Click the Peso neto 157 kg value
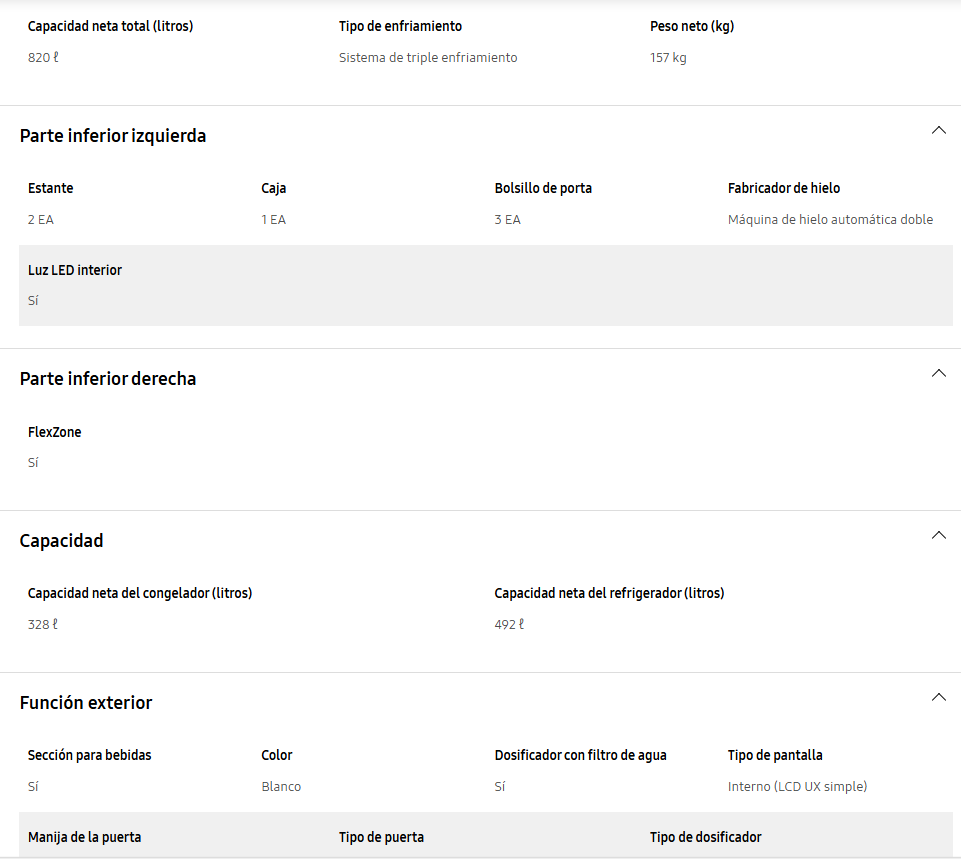This screenshot has height=859, width=961. coord(668,58)
